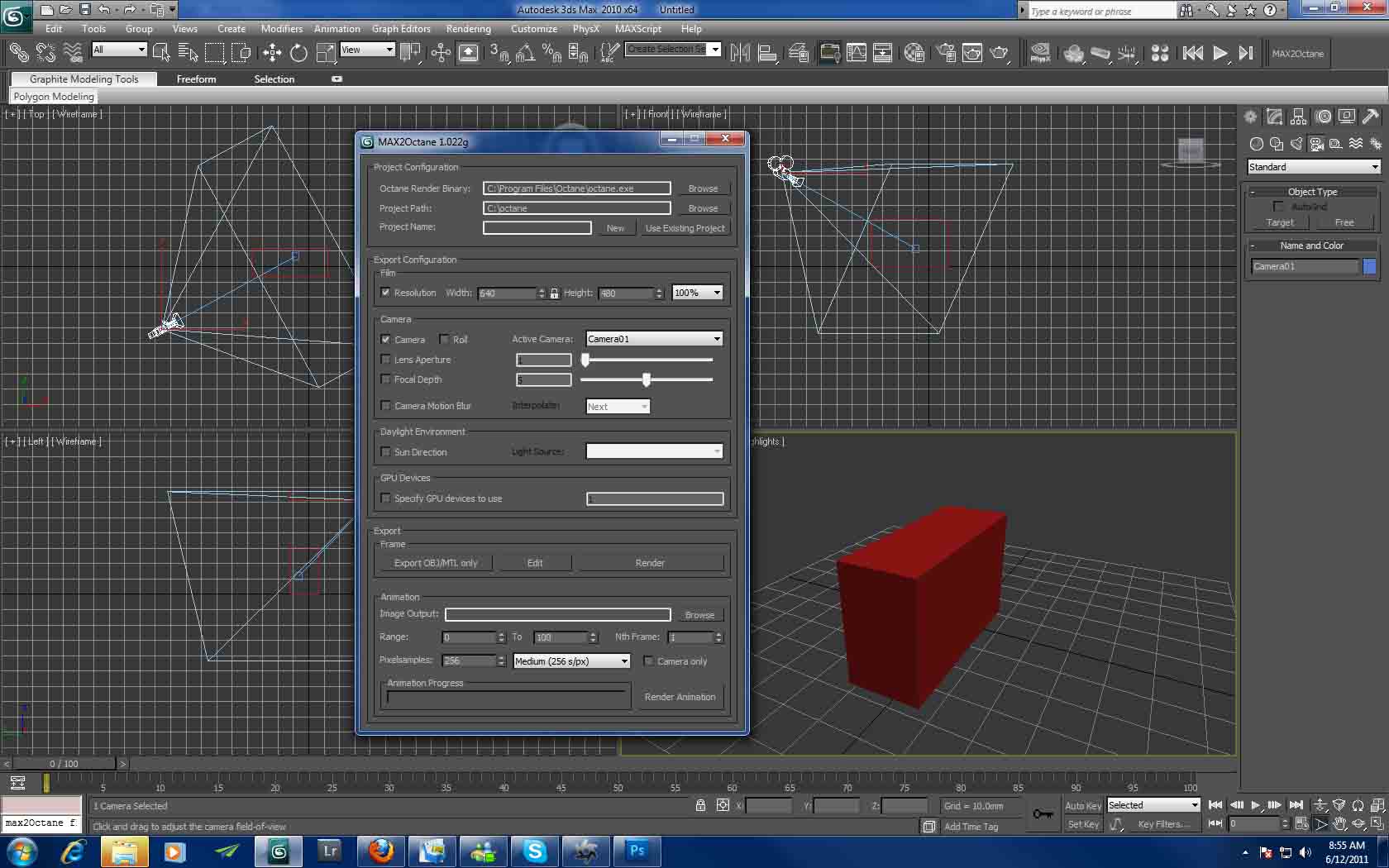Enable the Sun Direction checkbox

pos(385,451)
